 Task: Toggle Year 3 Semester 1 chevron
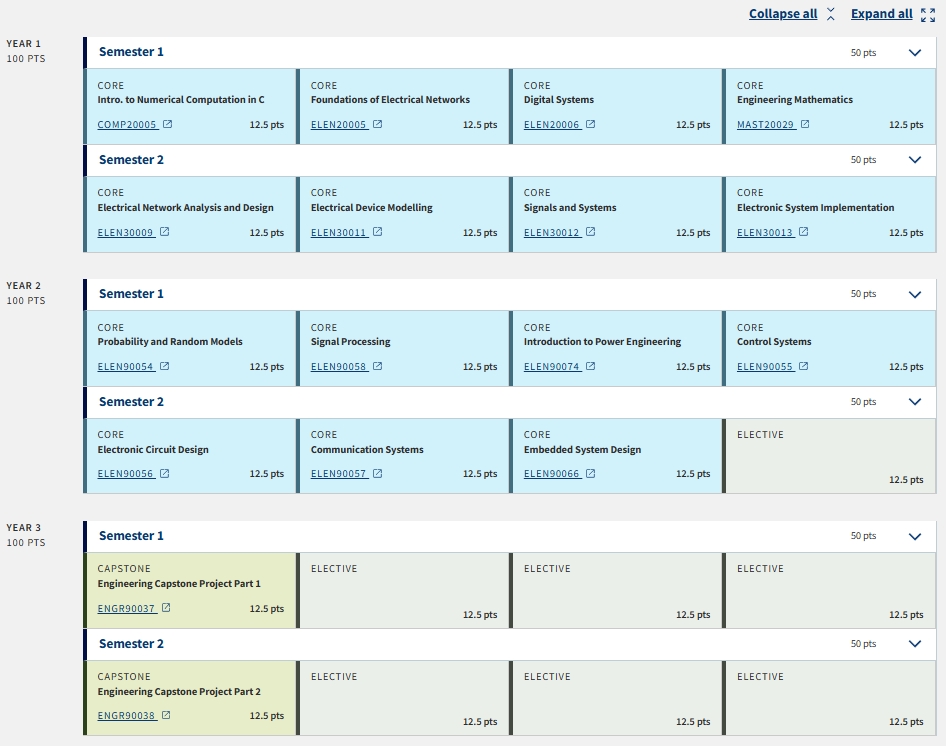(914, 536)
